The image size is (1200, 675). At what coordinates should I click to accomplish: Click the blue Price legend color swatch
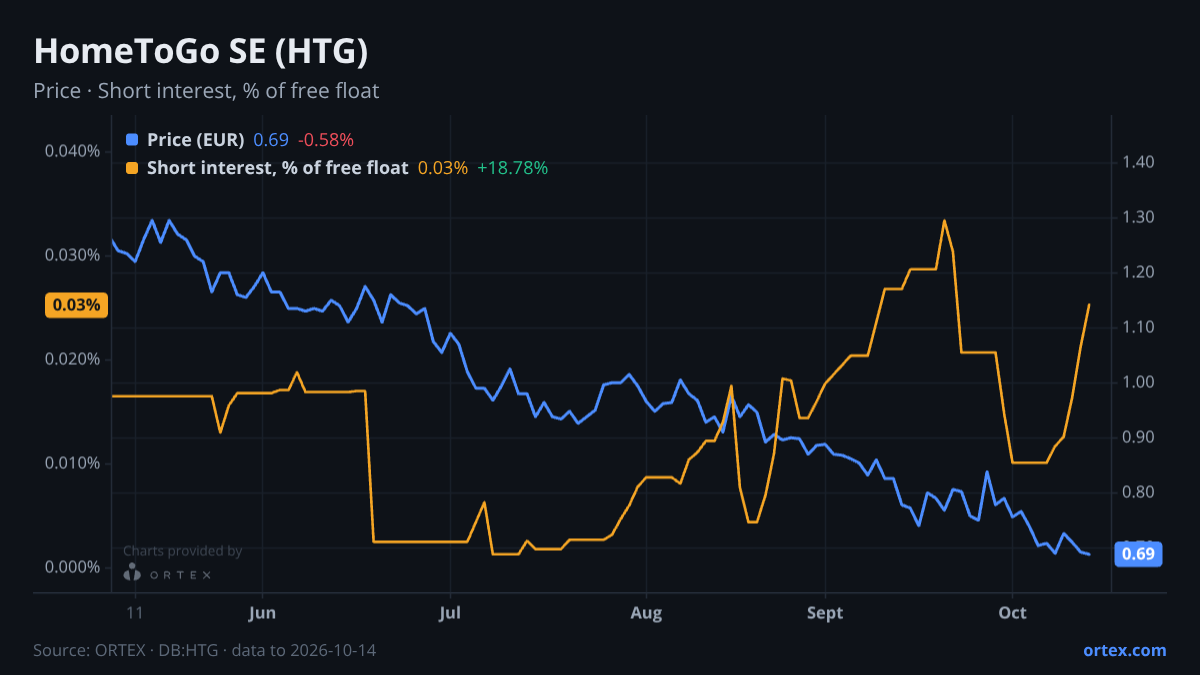coord(132,140)
